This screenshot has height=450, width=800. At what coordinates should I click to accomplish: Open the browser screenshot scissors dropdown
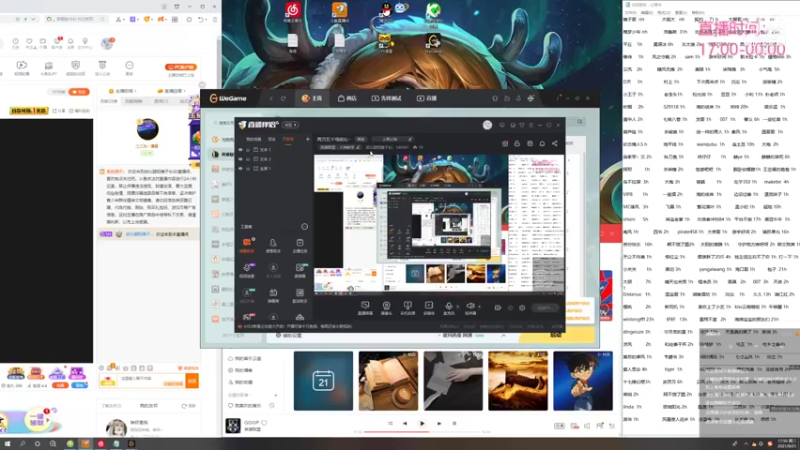pos(125,19)
